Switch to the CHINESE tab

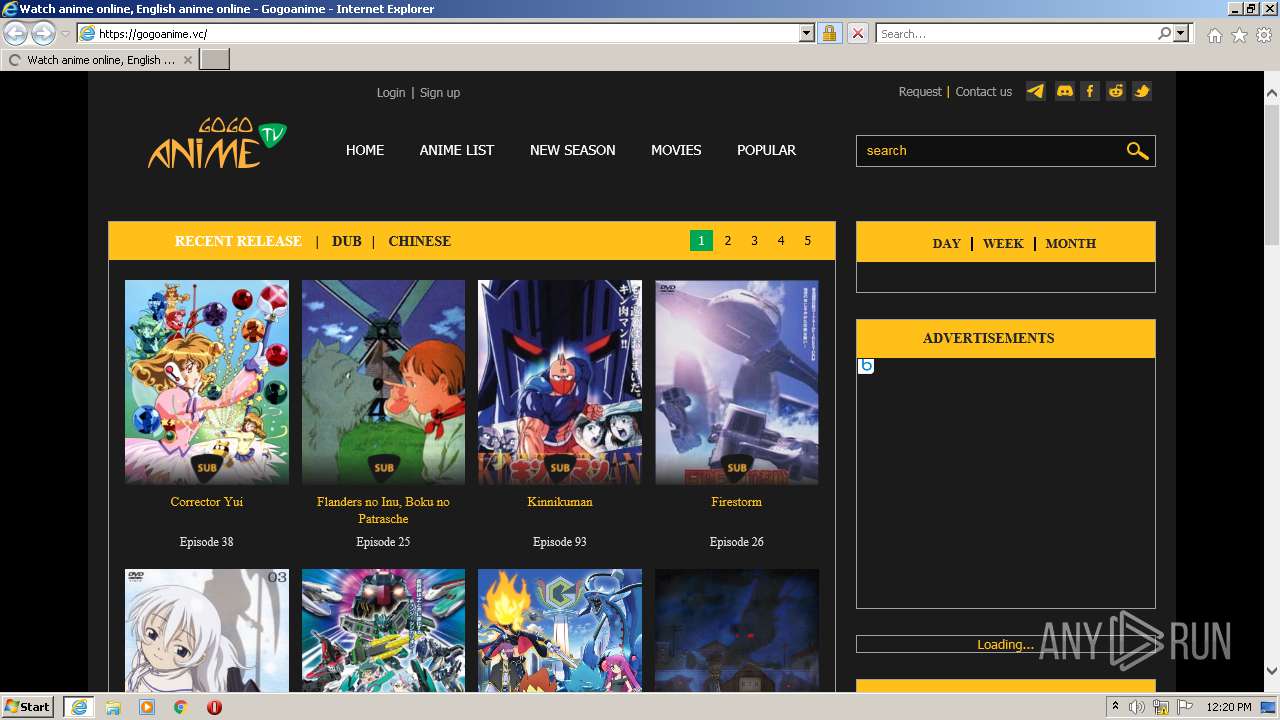click(419, 241)
